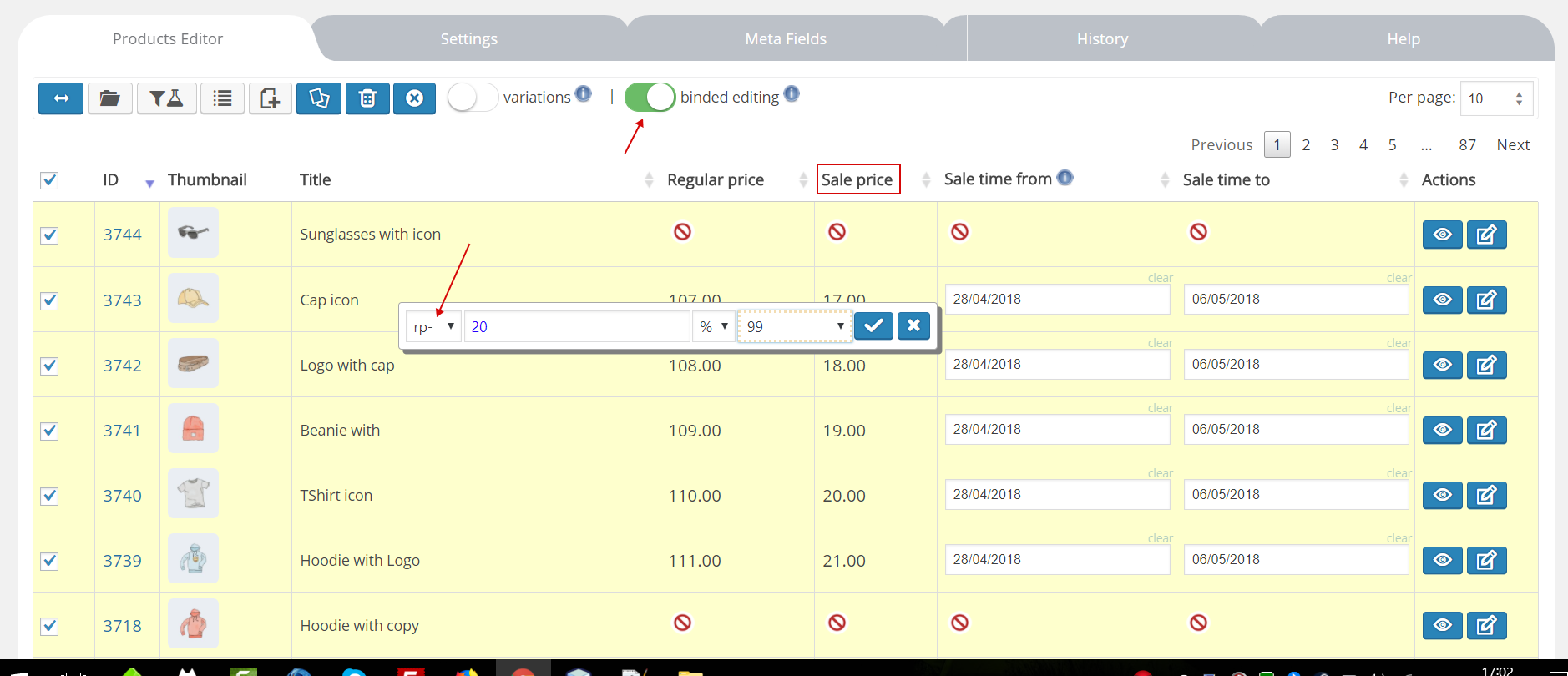Enable the variations toggle switch
1568x676 pixels.
click(x=473, y=98)
